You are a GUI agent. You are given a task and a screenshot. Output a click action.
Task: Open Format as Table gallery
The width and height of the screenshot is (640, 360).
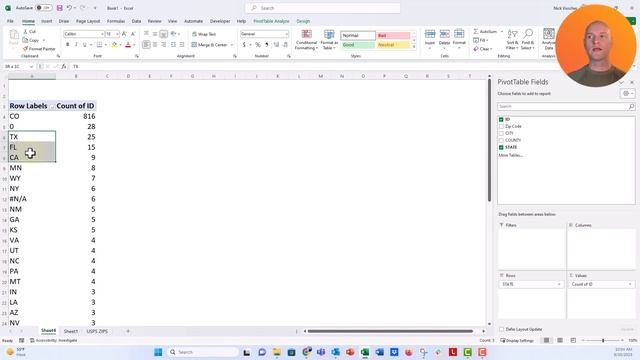[x=329, y=40]
